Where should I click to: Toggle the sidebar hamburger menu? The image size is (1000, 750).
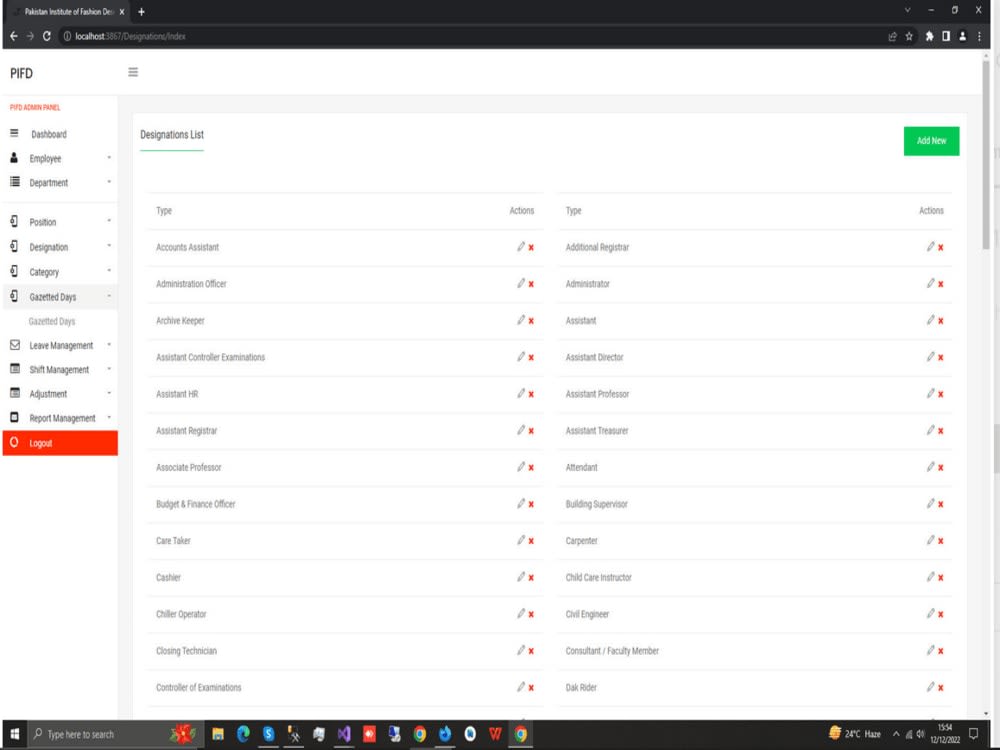point(133,72)
